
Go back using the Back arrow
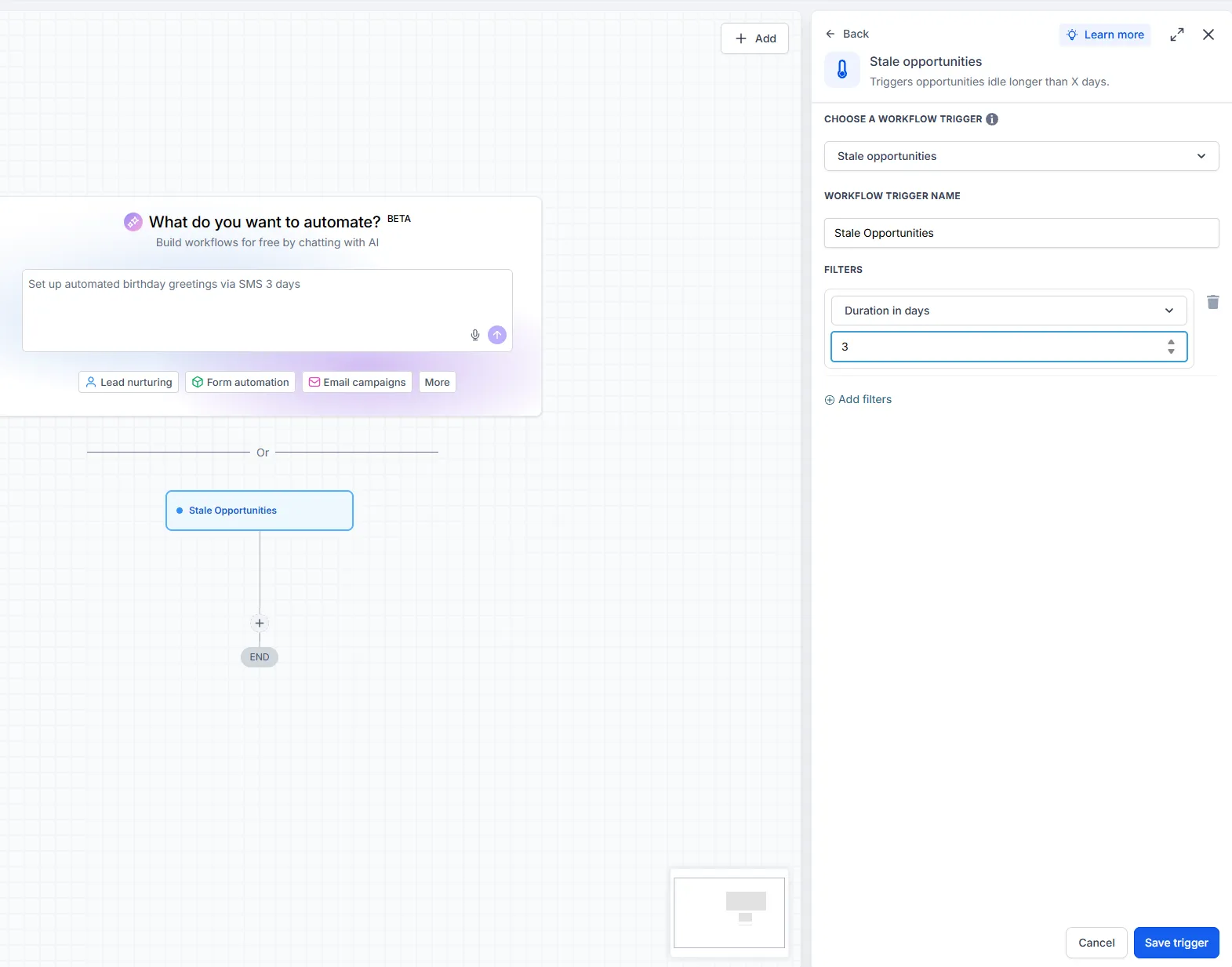(x=847, y=34)
